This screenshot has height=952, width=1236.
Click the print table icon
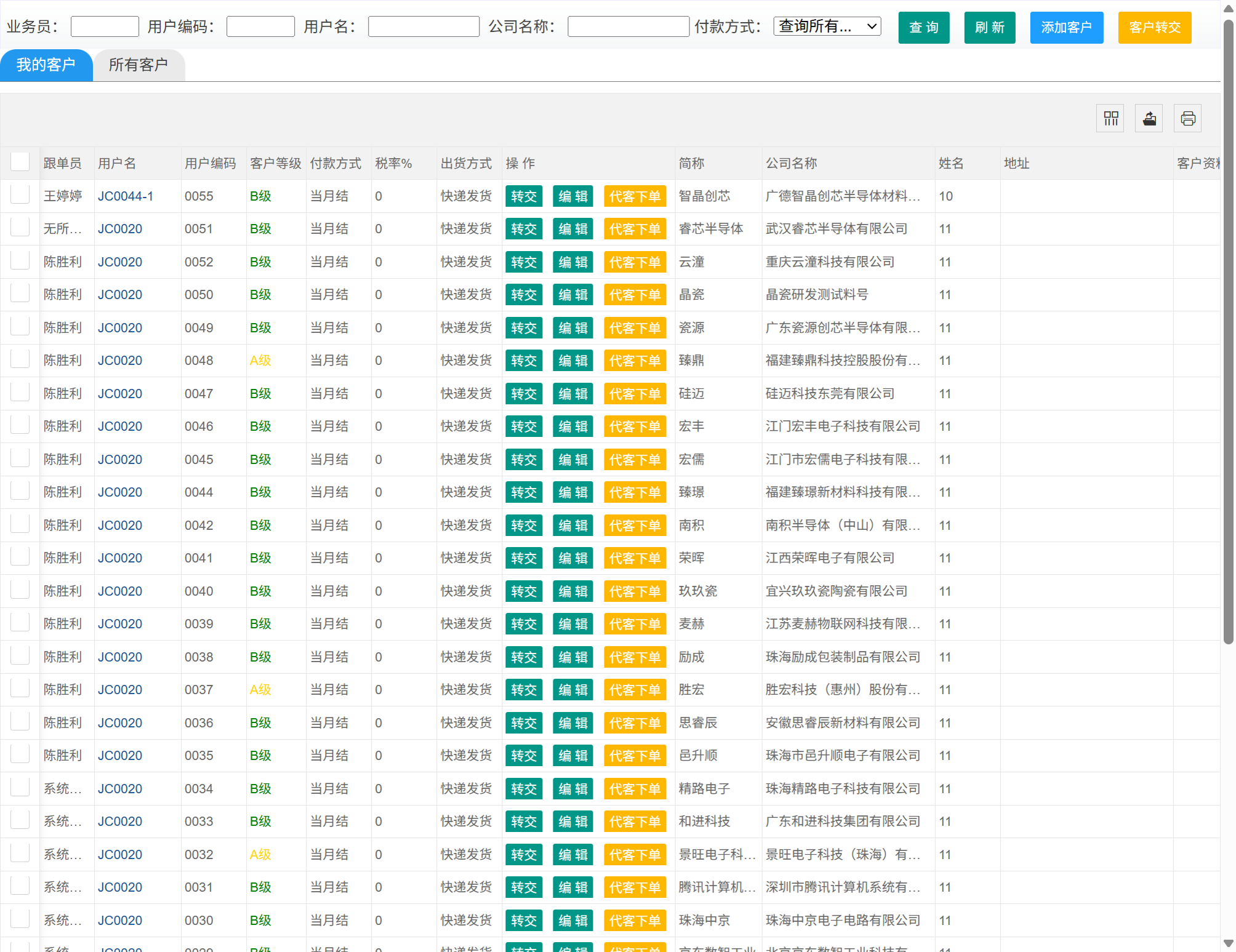click(x=1187, y=118)
